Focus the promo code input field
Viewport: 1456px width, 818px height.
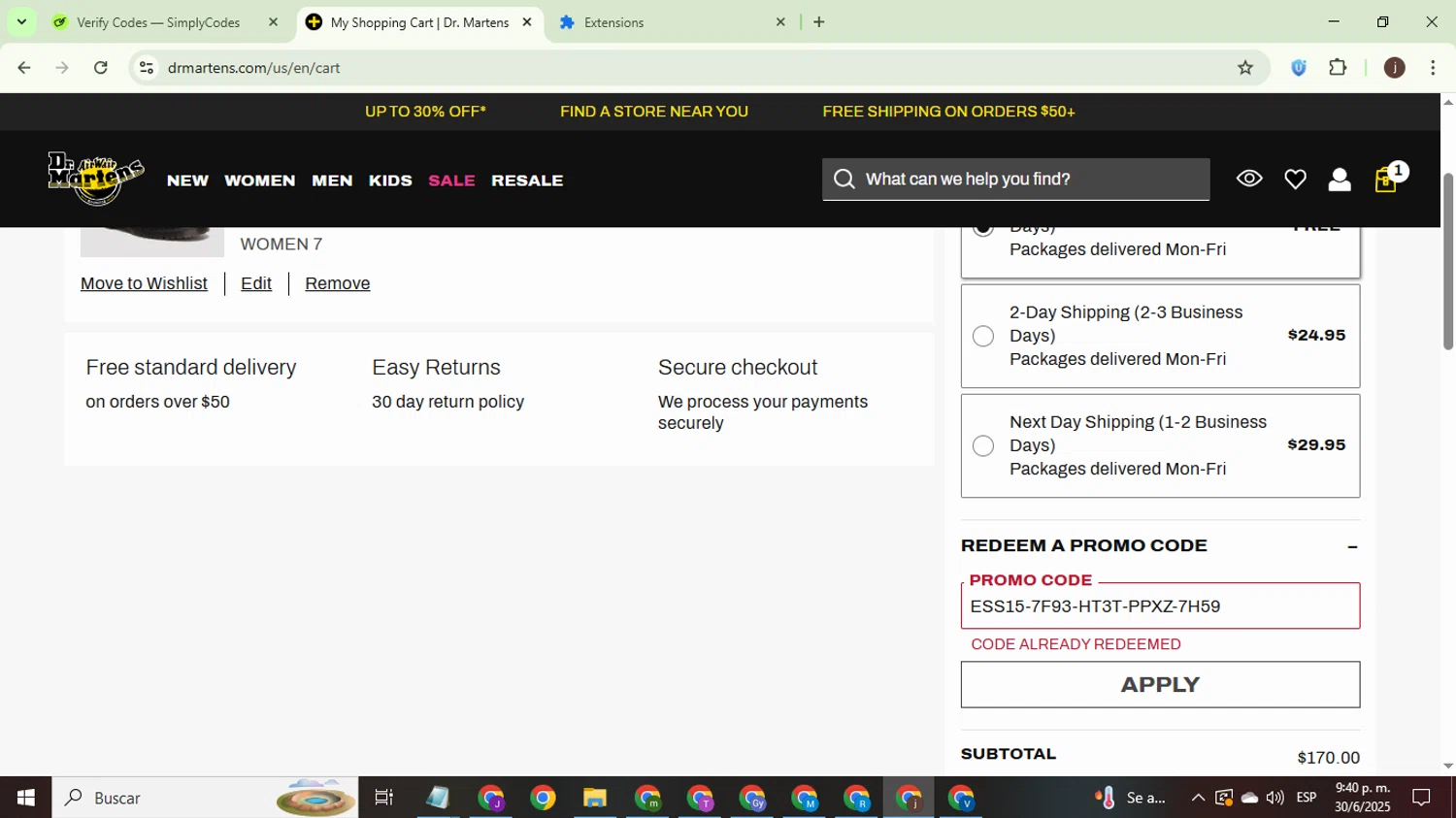(x=1160, y=606)
